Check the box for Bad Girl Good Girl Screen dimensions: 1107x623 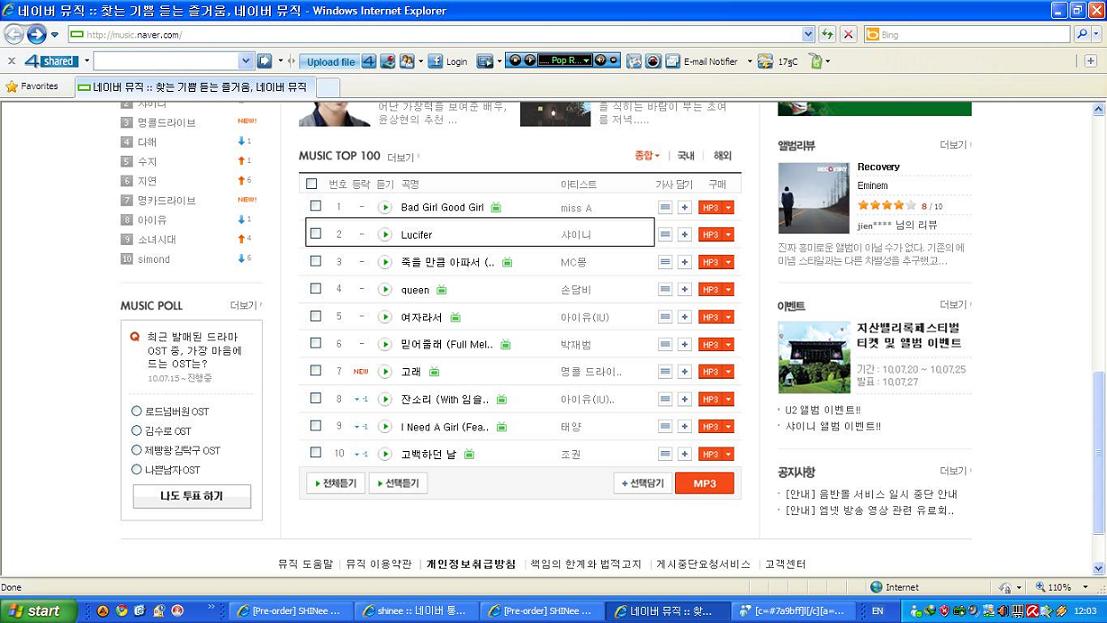pos(316,206)
